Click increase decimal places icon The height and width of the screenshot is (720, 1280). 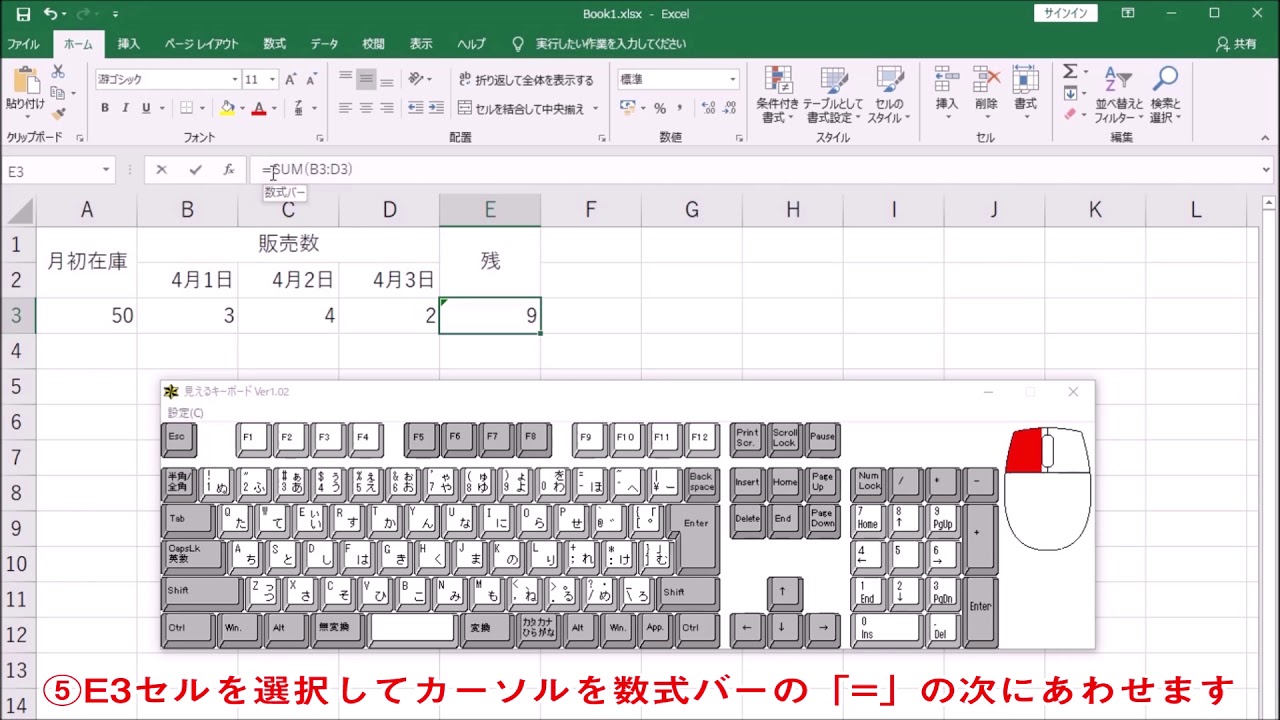coord(708,108)
